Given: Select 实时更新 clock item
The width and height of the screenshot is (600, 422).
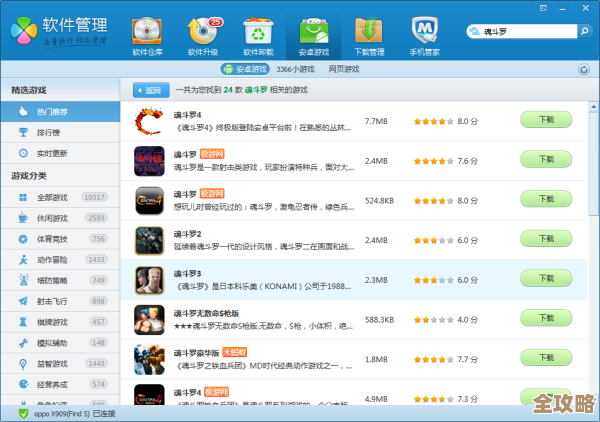Looking at the screenshot, I should tap(60, 153).
